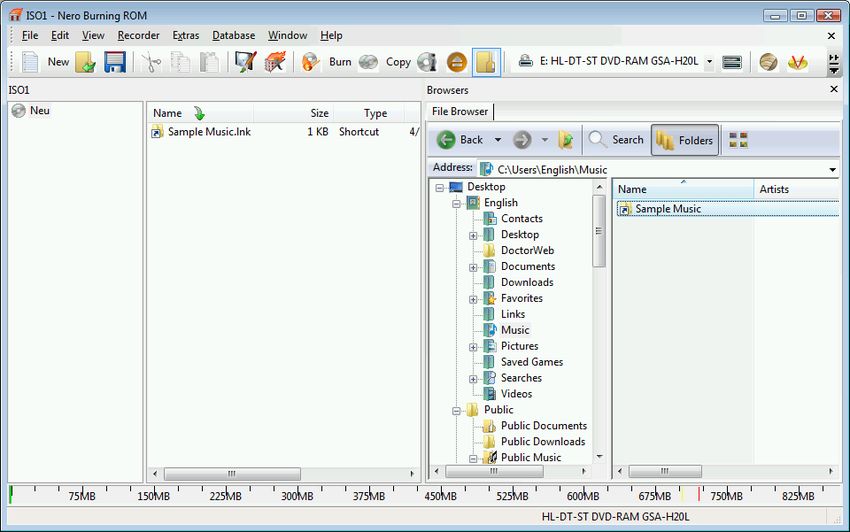Click the burning brick wall icon
This screenshot has height=532, width=850.
275,62
